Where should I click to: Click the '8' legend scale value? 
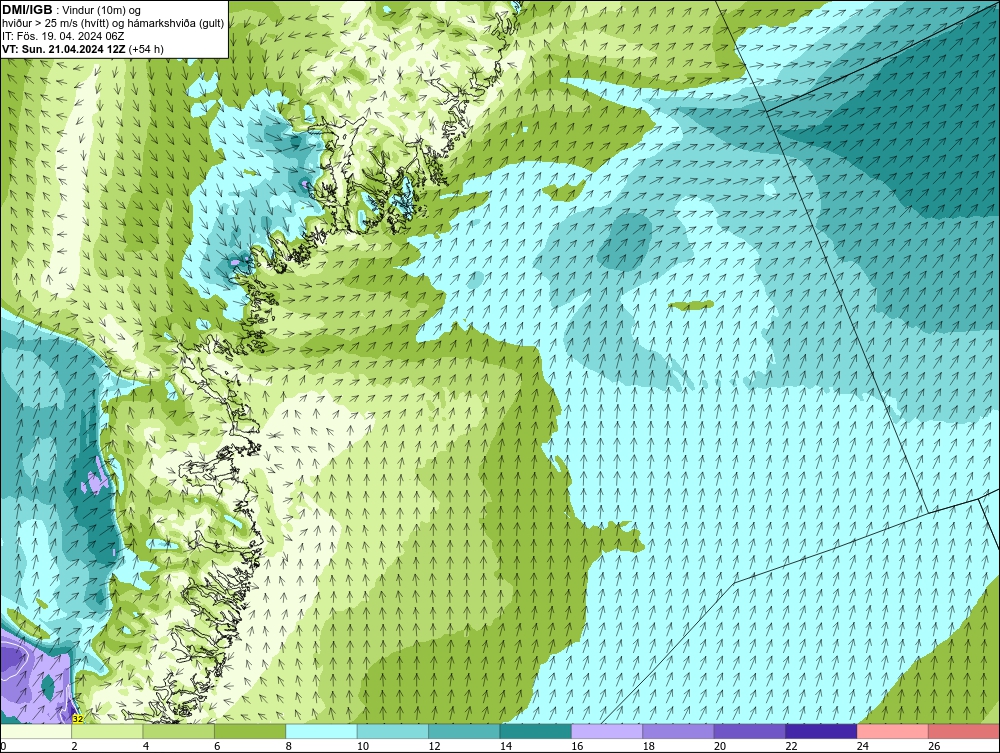(x=289, y=746)
